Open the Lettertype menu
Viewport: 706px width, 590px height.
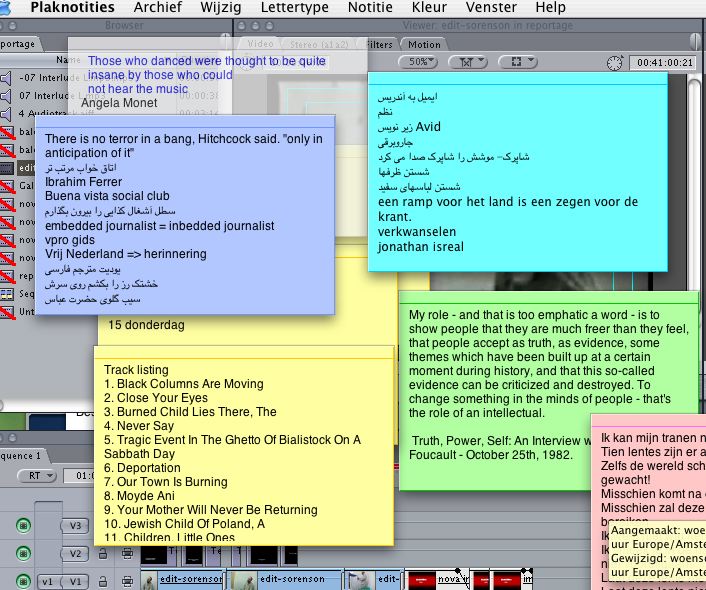(x=294, y=7)
